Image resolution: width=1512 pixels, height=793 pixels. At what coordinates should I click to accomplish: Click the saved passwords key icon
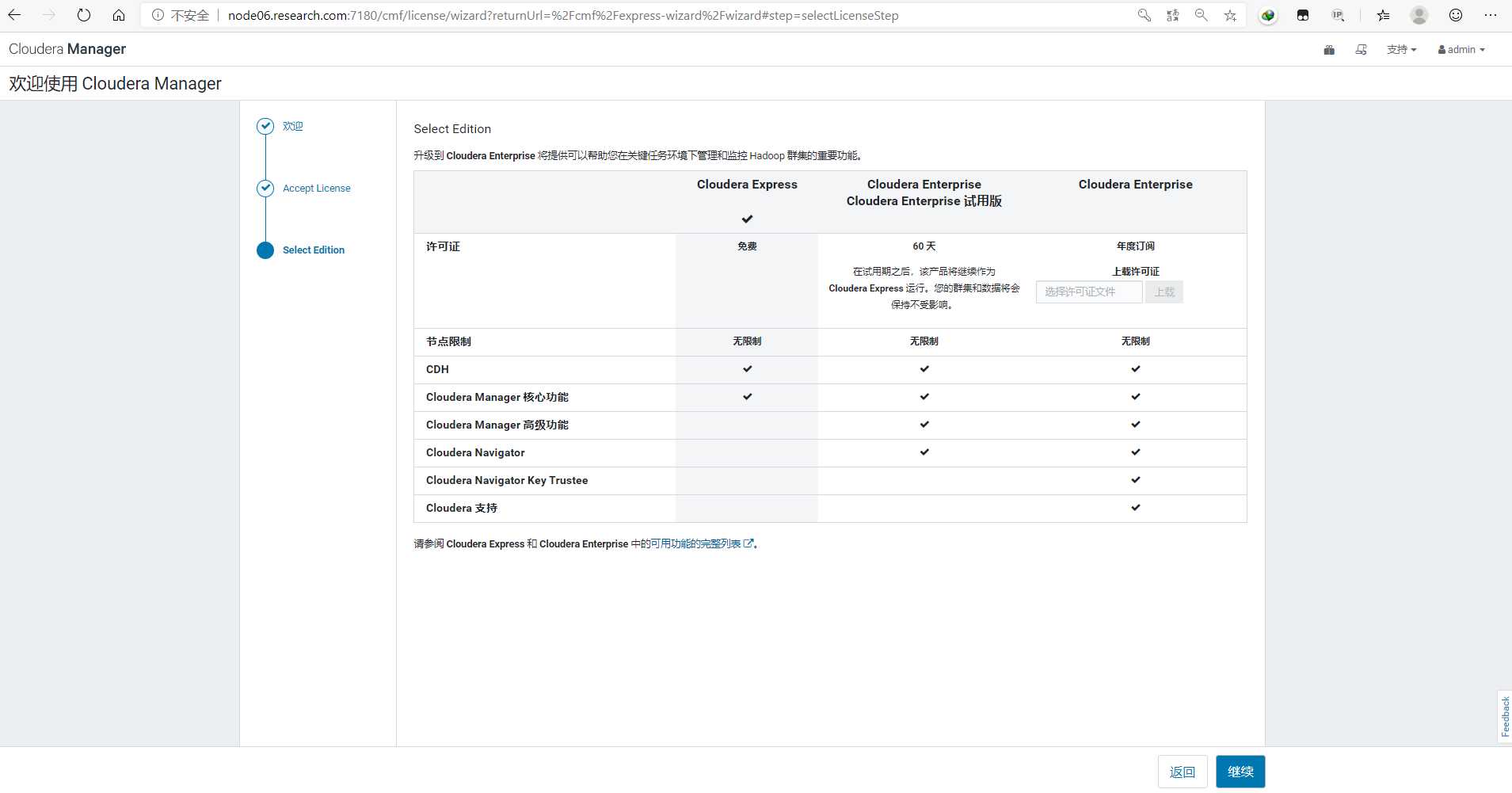(x=1144, y=15)
